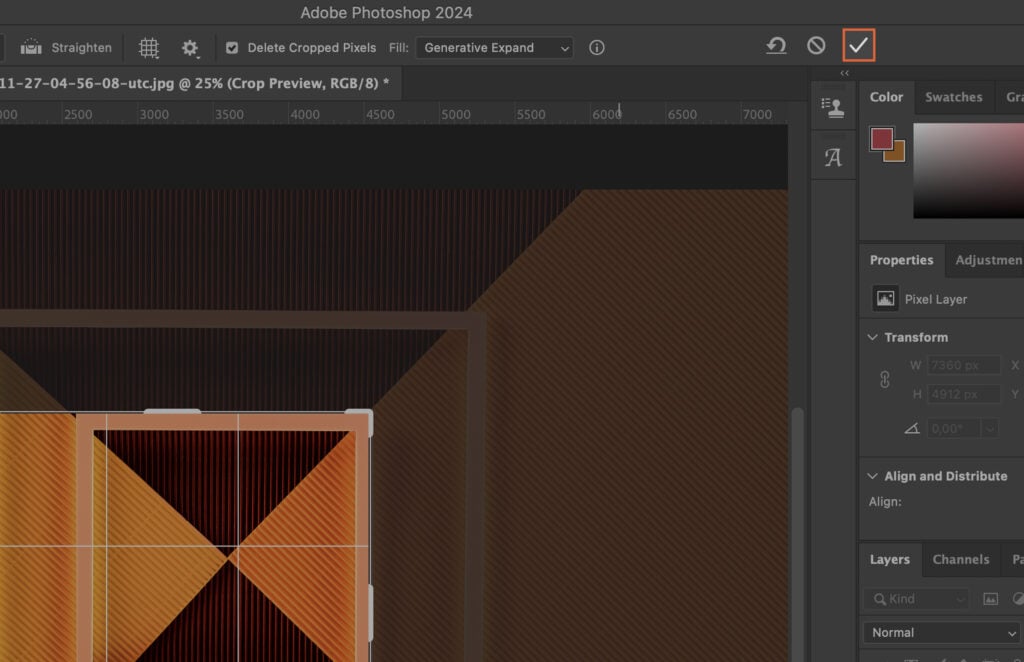Image resolution: width=1024 pixels, height=662 pixels.
Task: Open the Character panel icon
Action: 832,156
